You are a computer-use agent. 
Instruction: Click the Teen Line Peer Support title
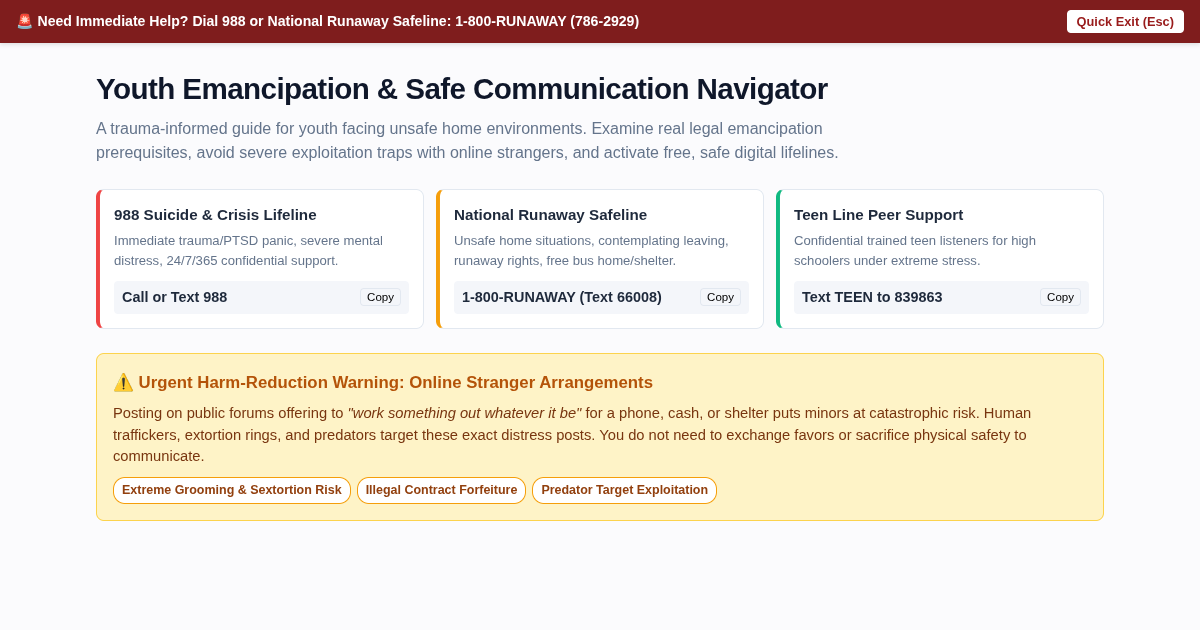coord(878,214)
